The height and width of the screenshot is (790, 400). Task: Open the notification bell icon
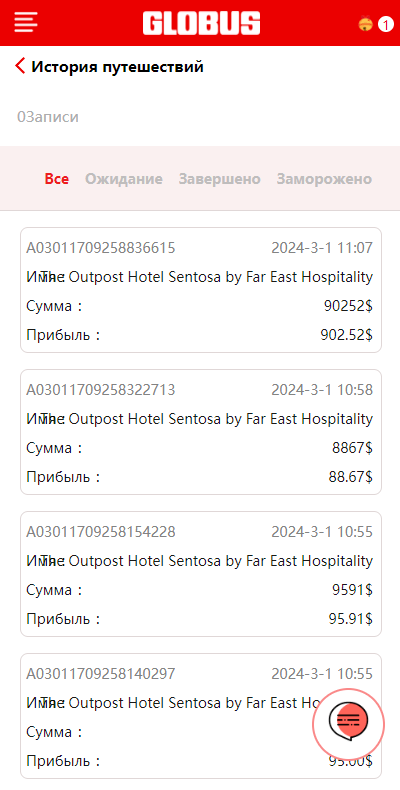365,24
